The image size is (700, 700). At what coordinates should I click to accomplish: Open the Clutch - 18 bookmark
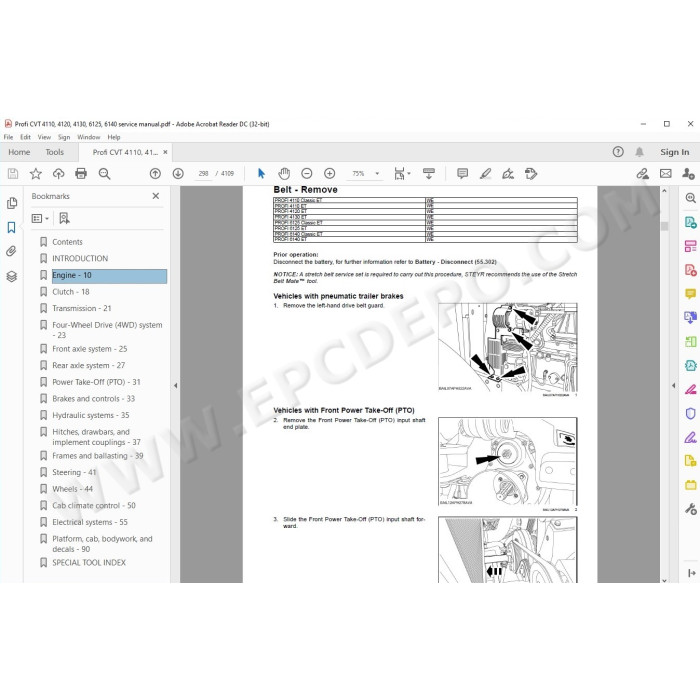(71, 292)
